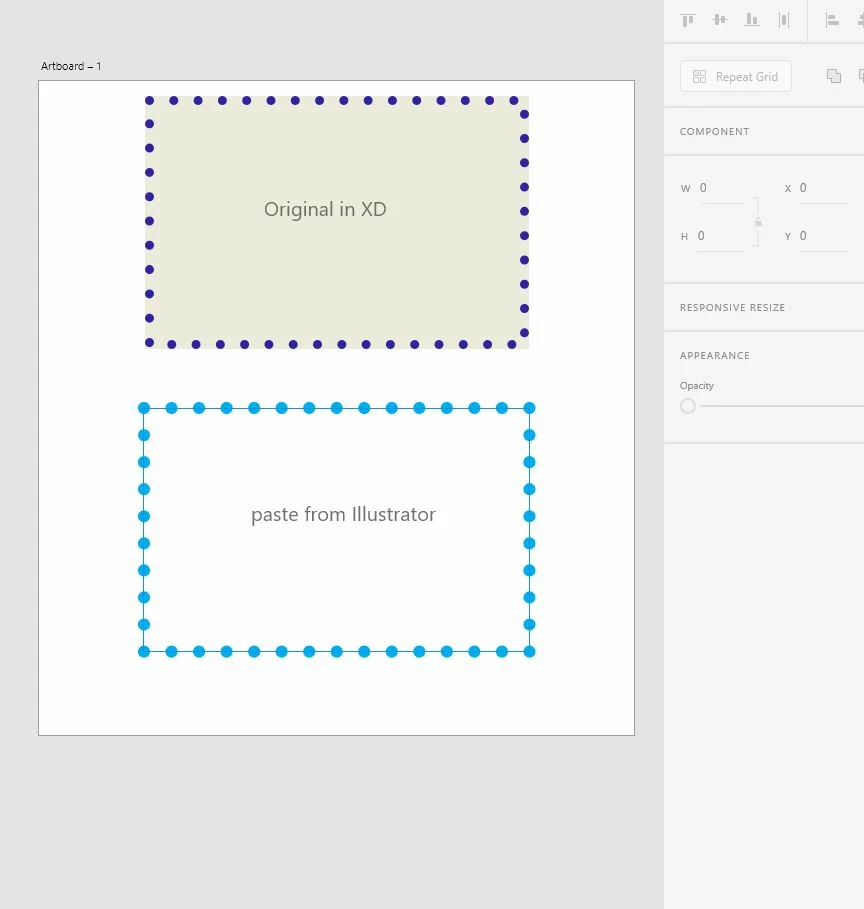The width and height of the screenshot is (864, 909).
Task: Click the Align Left icon
Action: 832,20
